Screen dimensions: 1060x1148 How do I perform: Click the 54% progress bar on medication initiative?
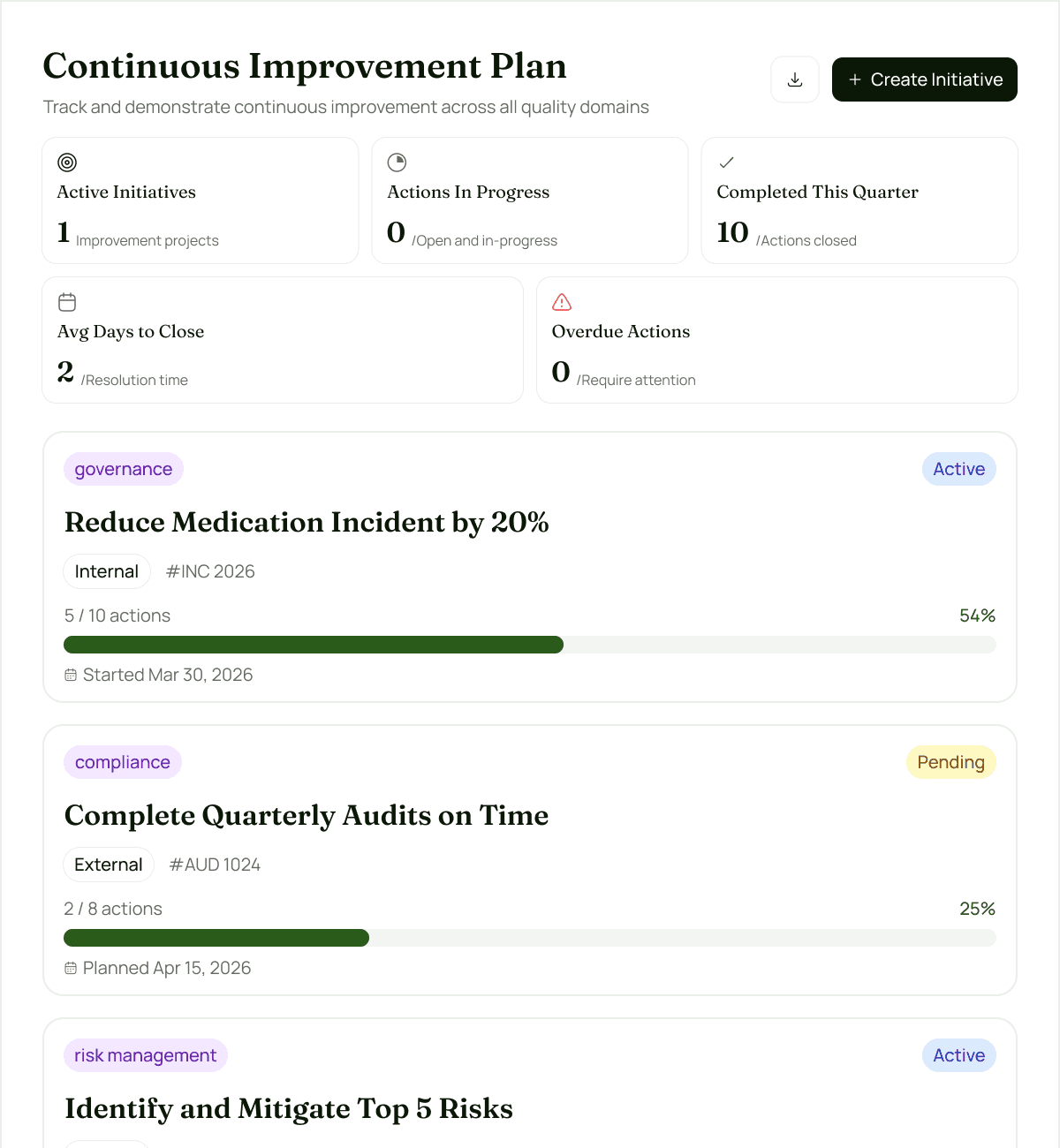pyautogui.click(x=530, y=645)
